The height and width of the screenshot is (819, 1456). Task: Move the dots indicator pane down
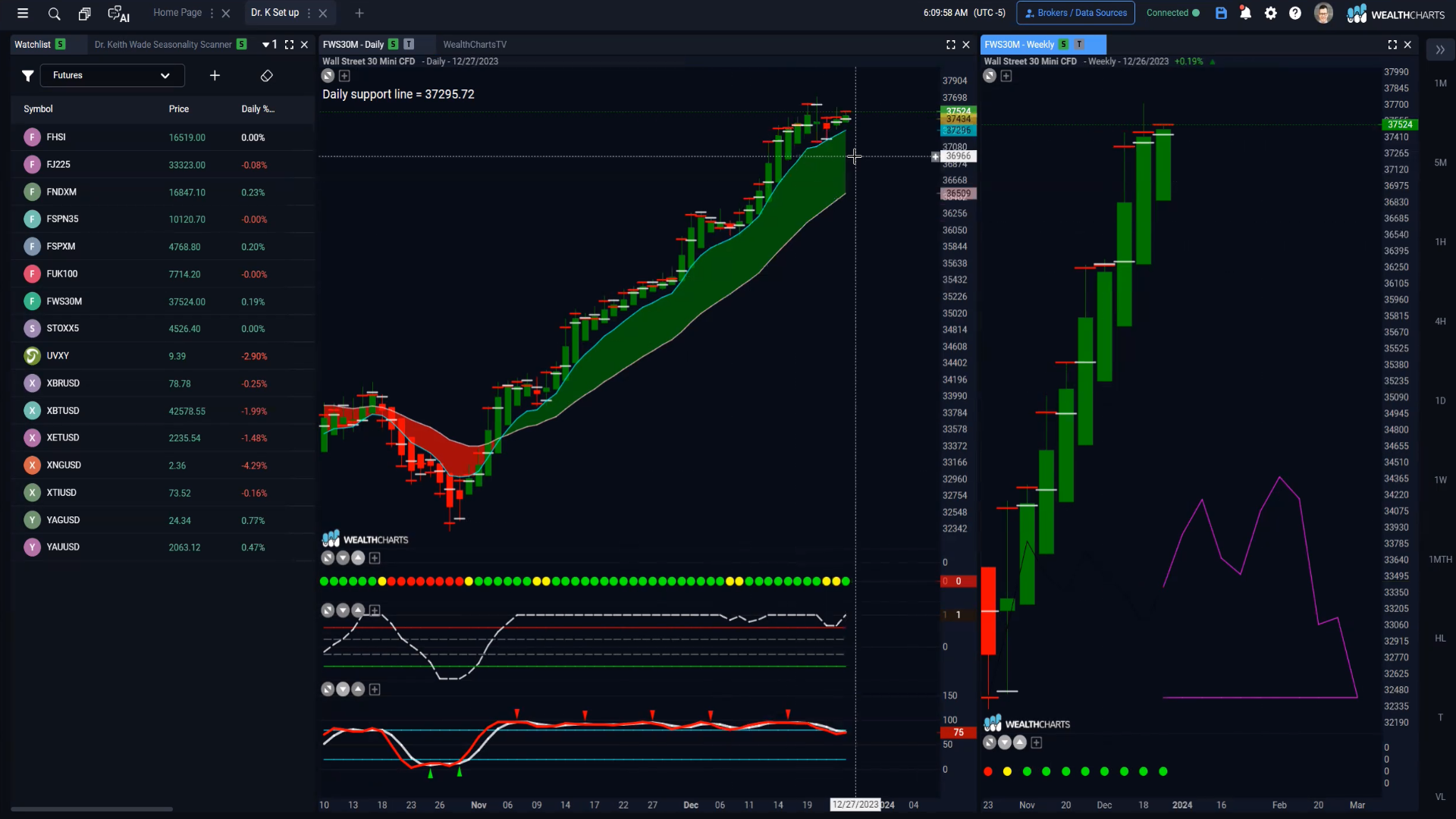click(343, 558)
